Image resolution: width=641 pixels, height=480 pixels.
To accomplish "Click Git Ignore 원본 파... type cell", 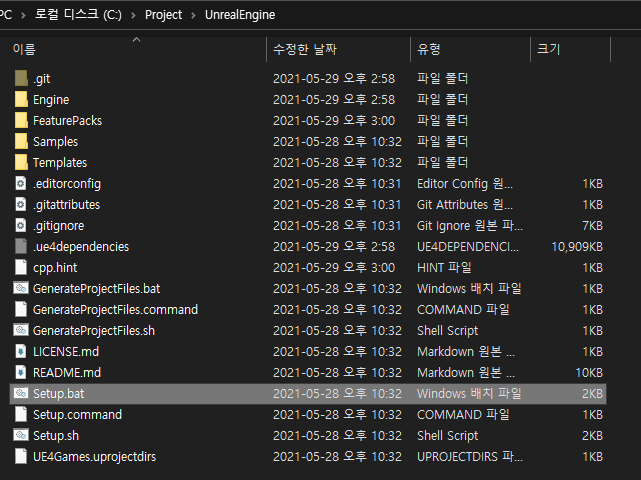I will pos(470,225).
